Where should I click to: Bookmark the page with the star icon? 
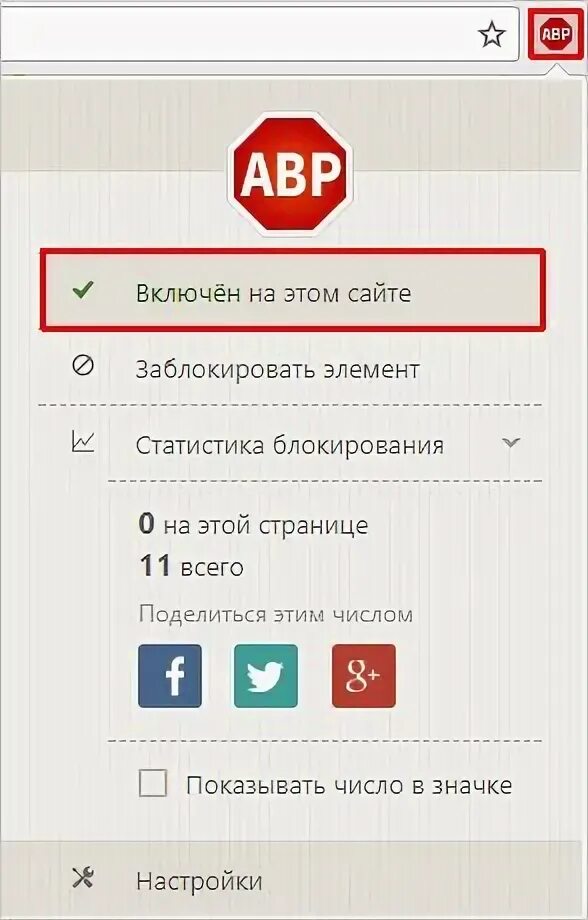(x=491, y=36)
